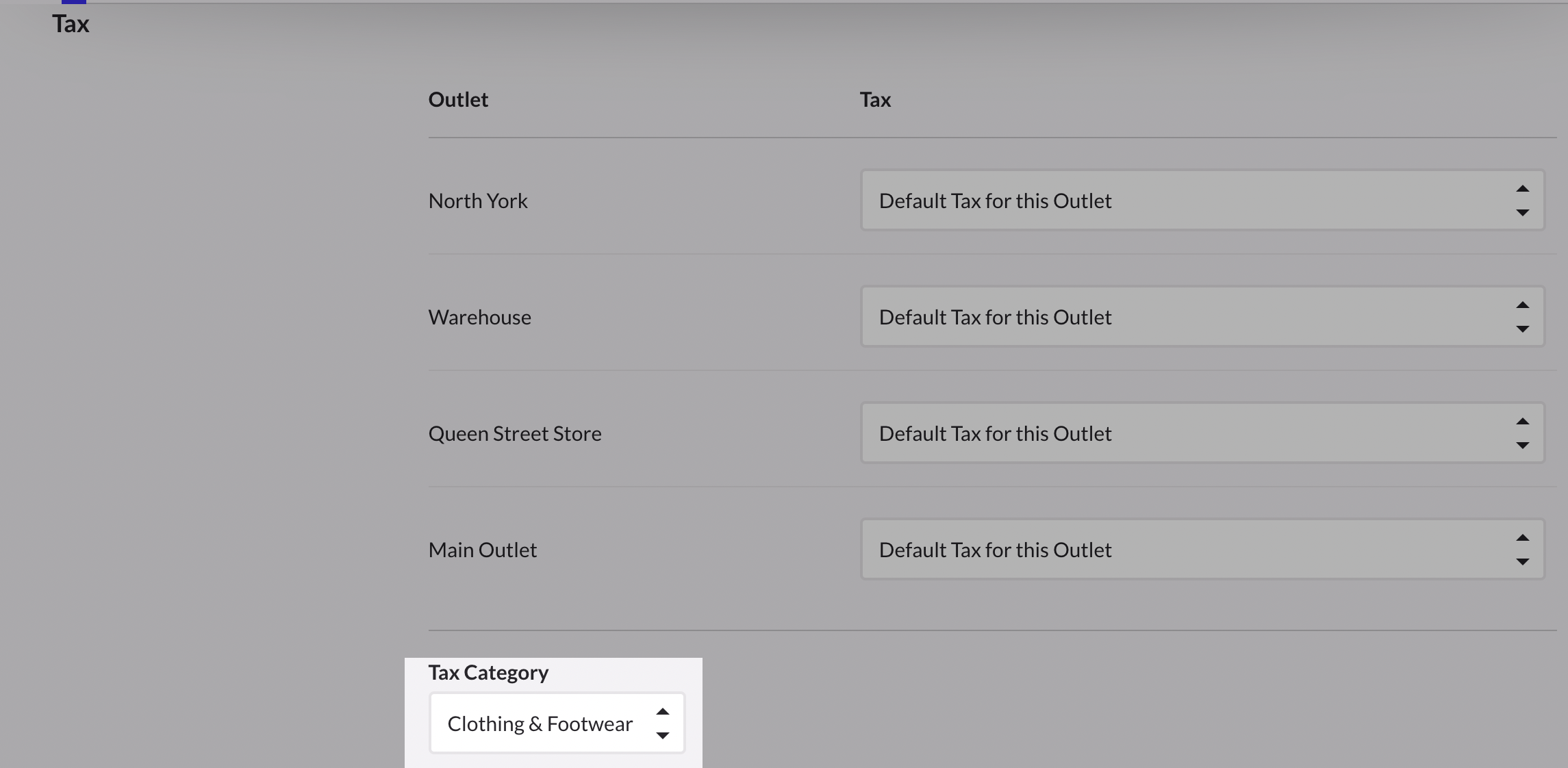
Task: Click the up arrow on North York tax selector
Action: tap(1522, 189)
